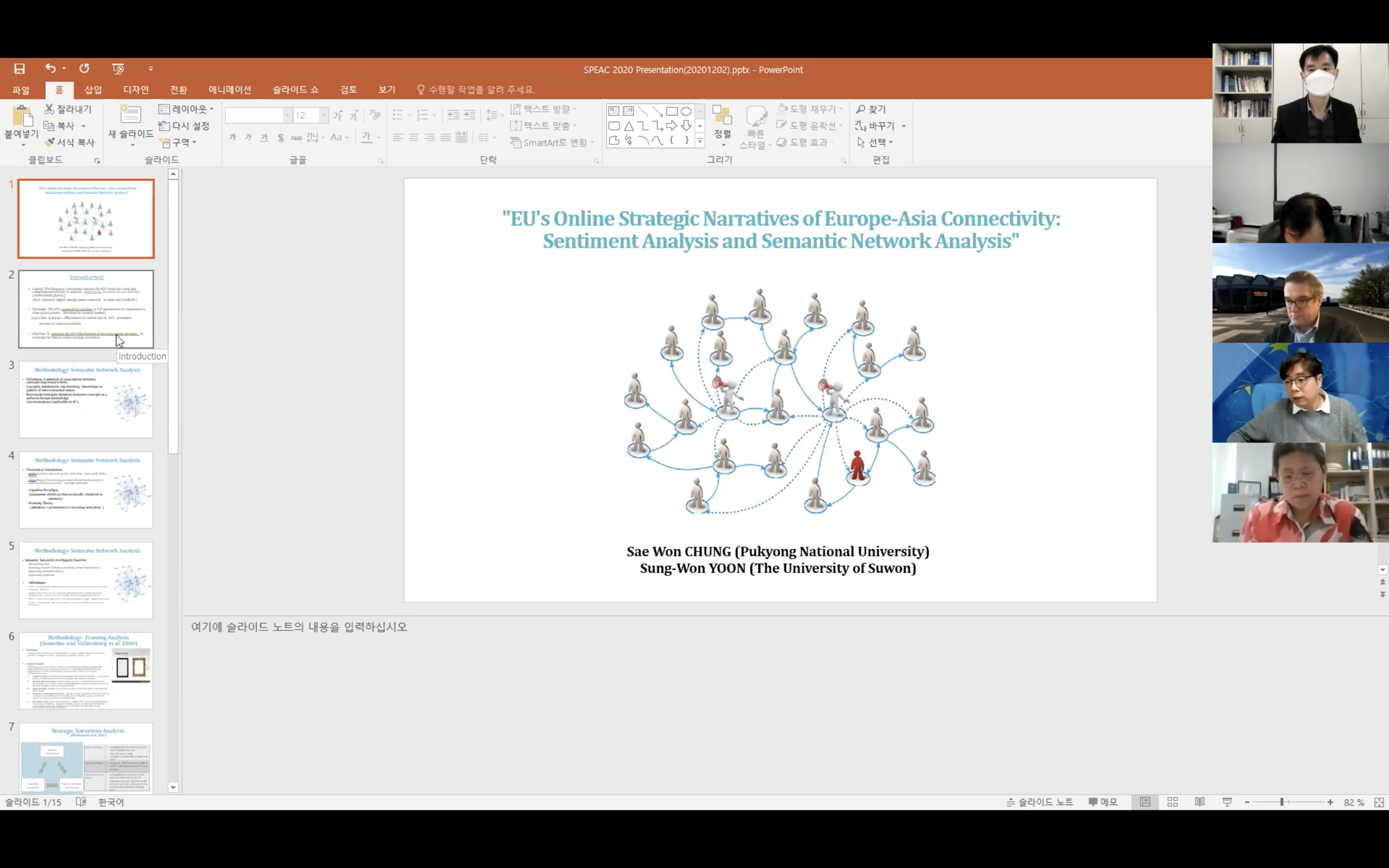This screenshot has height=868, width=1389.
Task: Click the New Slide (새 슬라이드) icon
Action: pos(130,115)
